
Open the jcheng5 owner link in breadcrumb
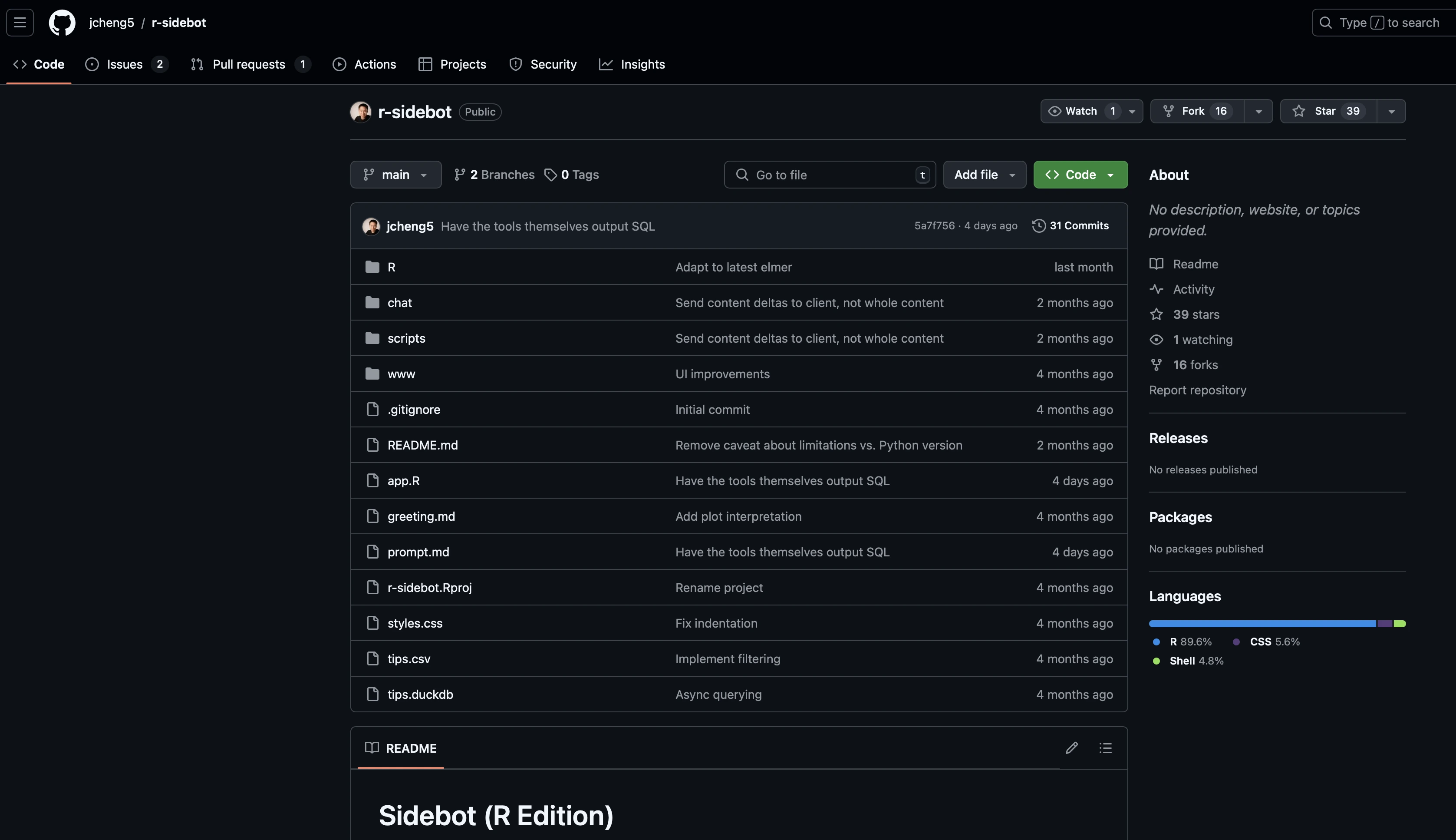(x=111, y=23)
